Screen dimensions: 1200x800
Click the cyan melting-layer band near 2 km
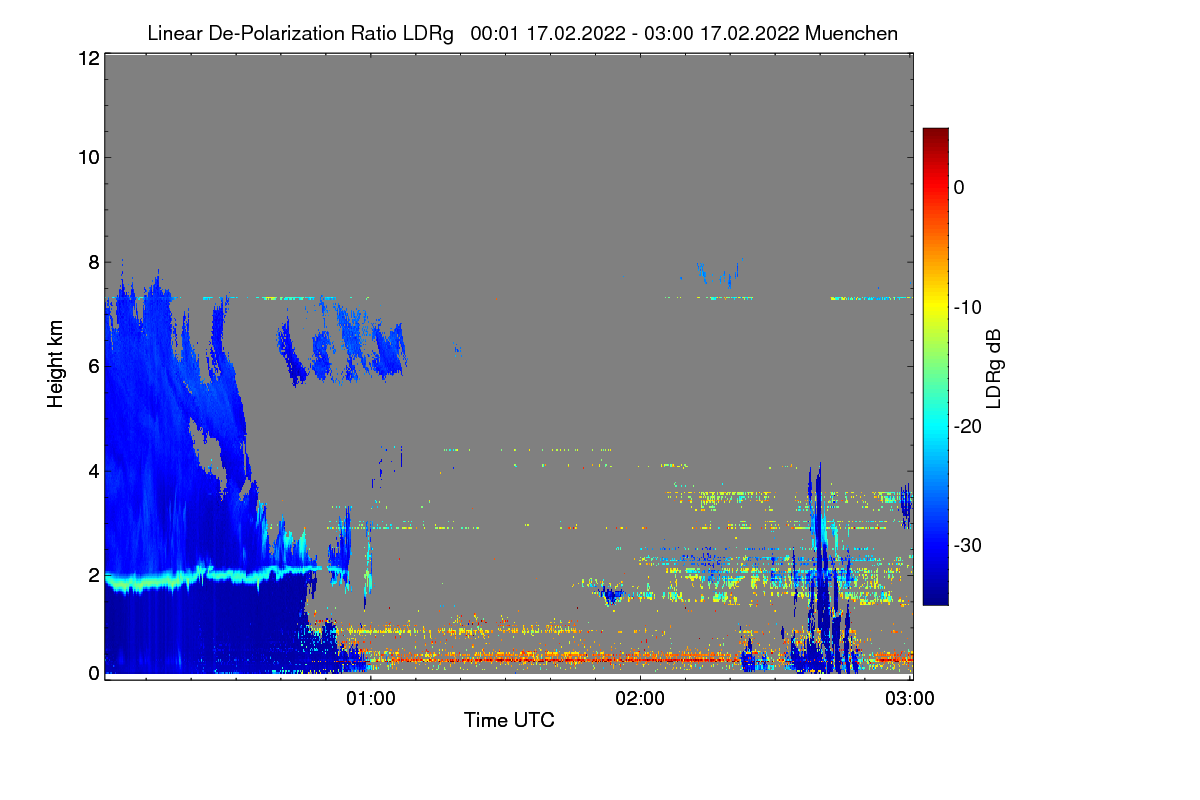(x=215, y=576)
